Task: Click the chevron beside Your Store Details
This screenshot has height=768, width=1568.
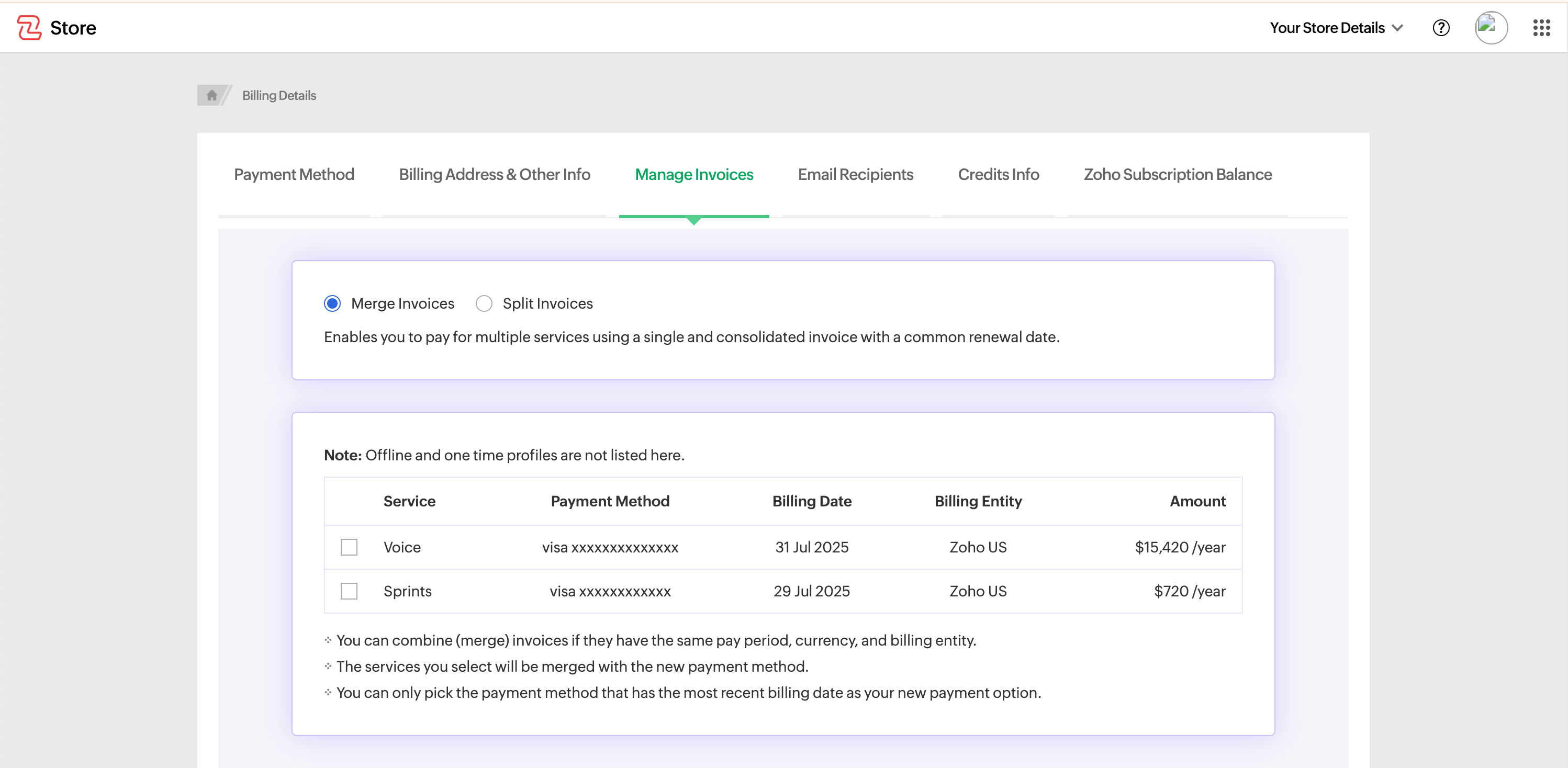Action: click(x=1398, y=28)
